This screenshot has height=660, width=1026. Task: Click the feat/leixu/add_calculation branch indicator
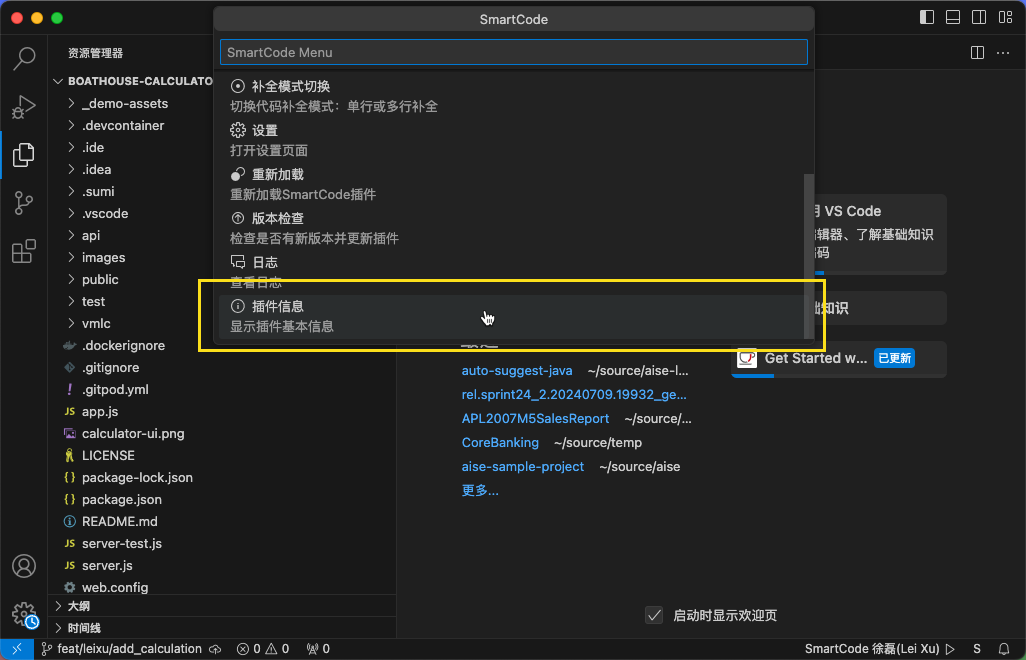point(122,649)
